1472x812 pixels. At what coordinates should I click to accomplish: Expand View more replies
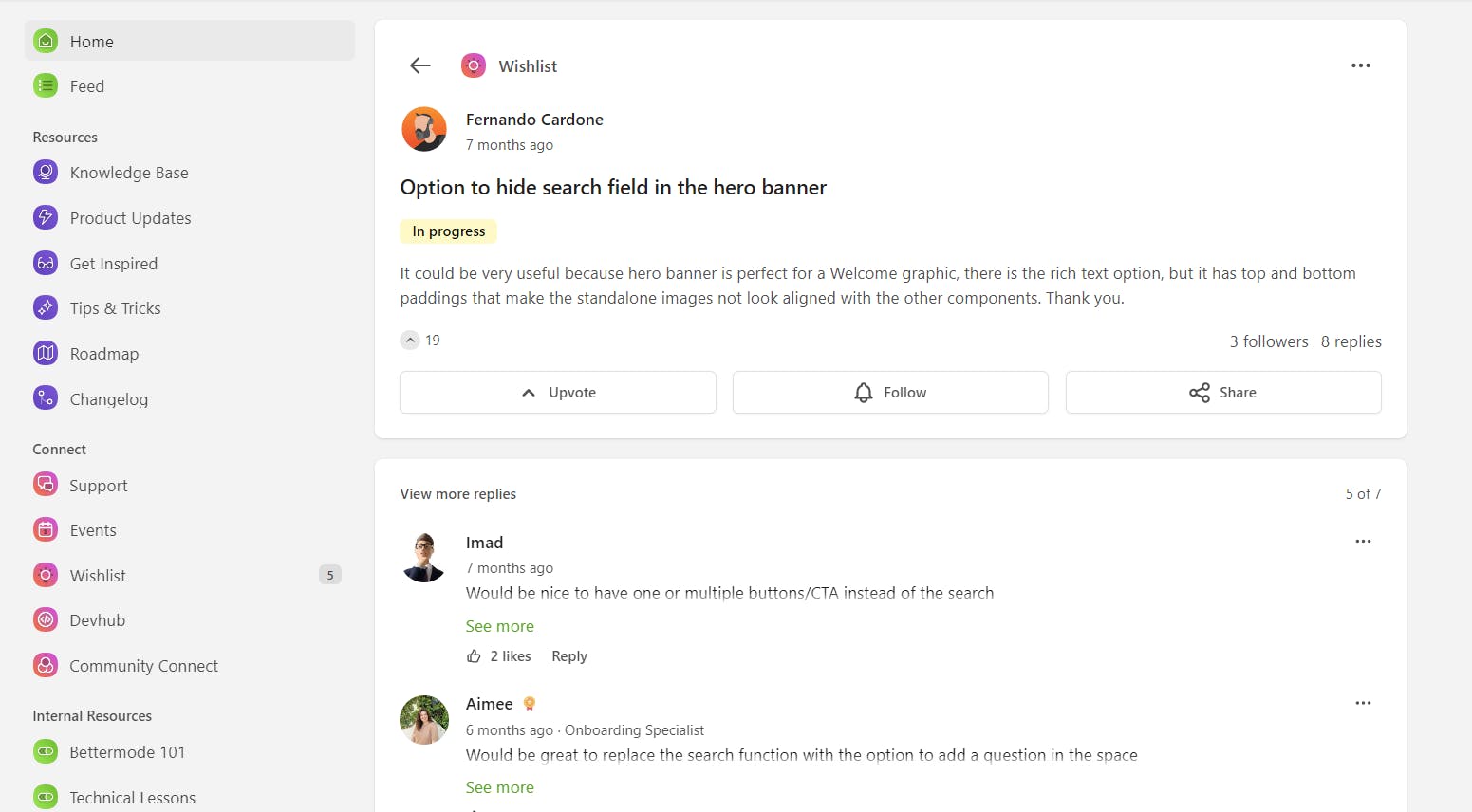458,494
